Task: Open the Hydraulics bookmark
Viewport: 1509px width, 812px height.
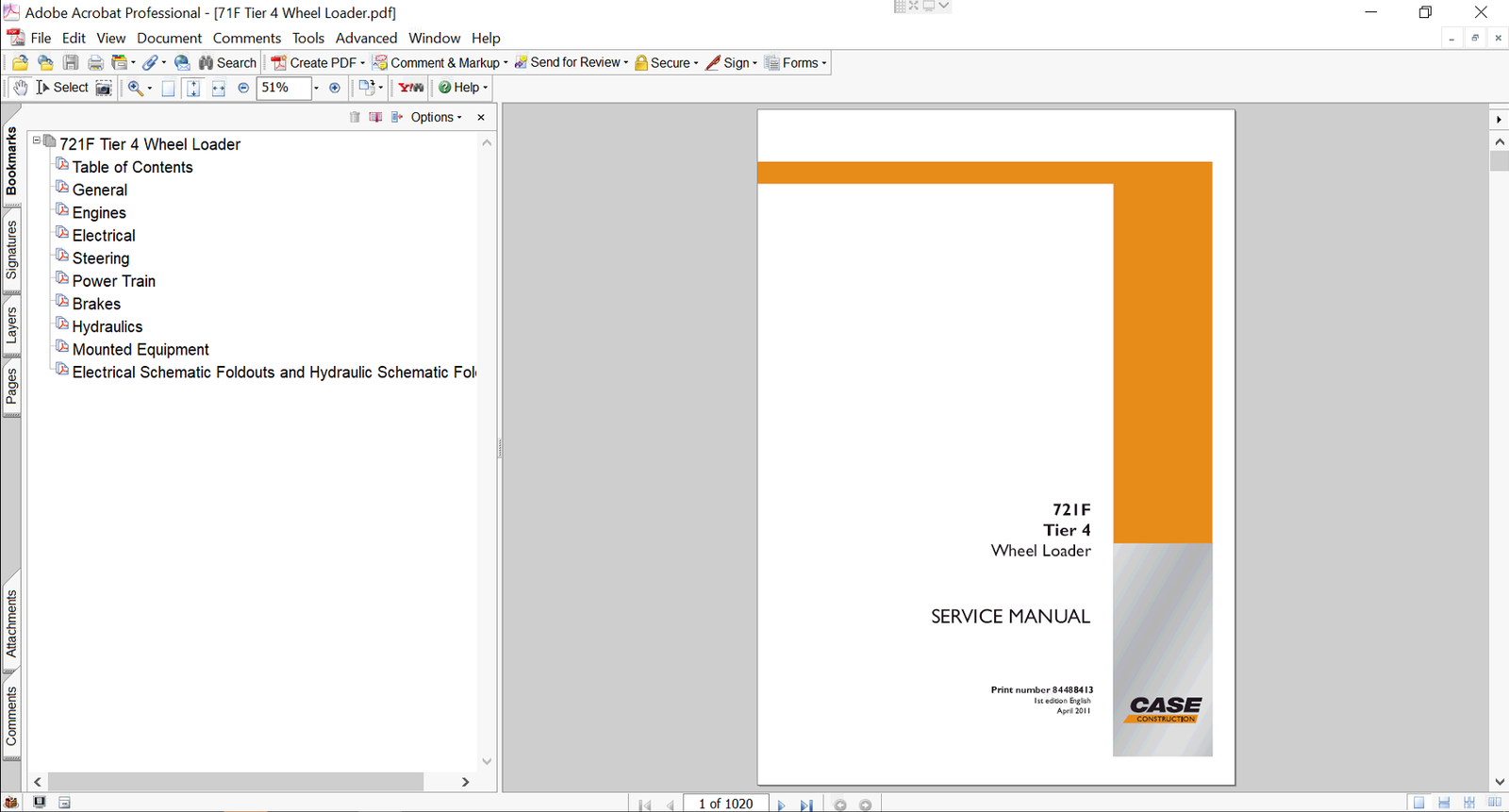Action: 108,326
